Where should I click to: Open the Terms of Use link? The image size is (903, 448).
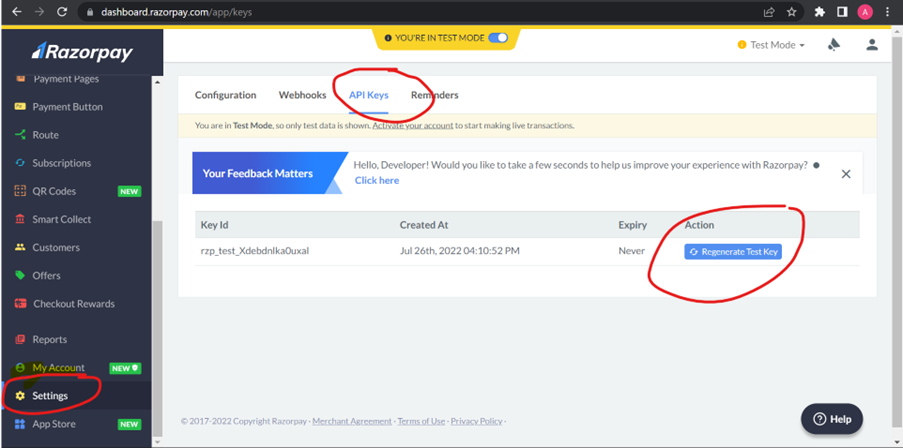(x=421, y=421)
